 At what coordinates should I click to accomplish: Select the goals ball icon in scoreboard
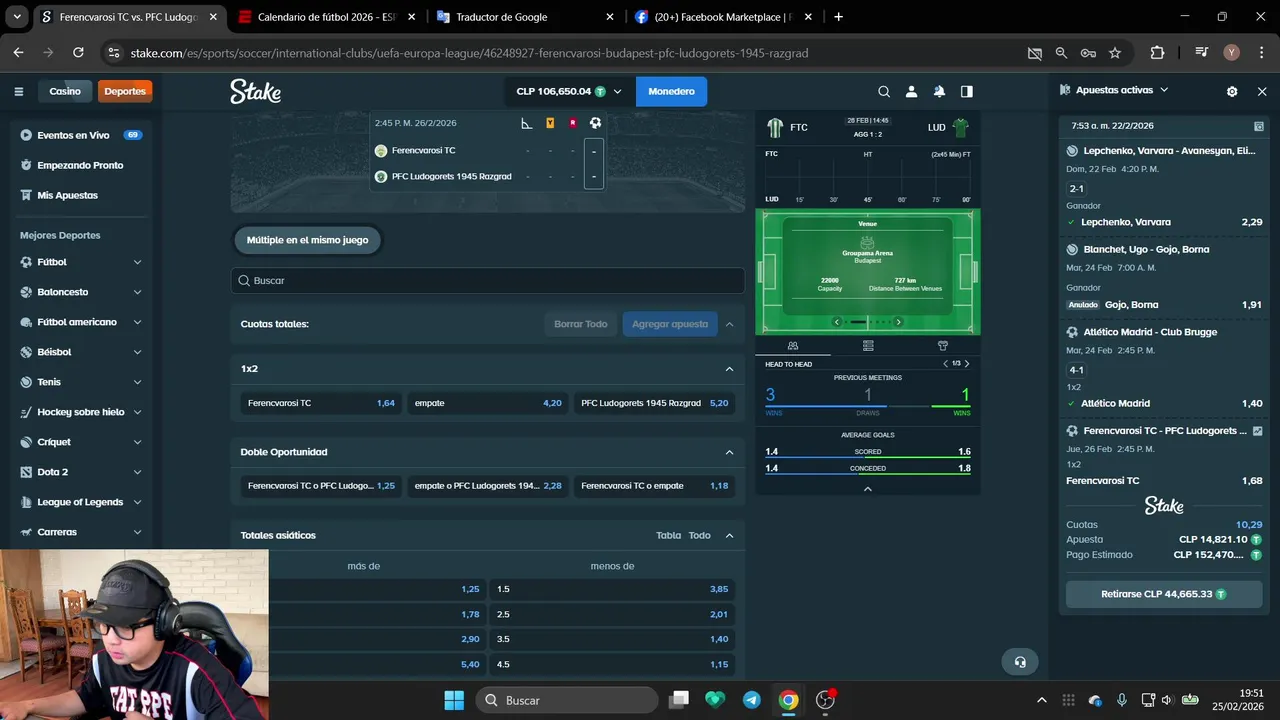pos(595,123)
